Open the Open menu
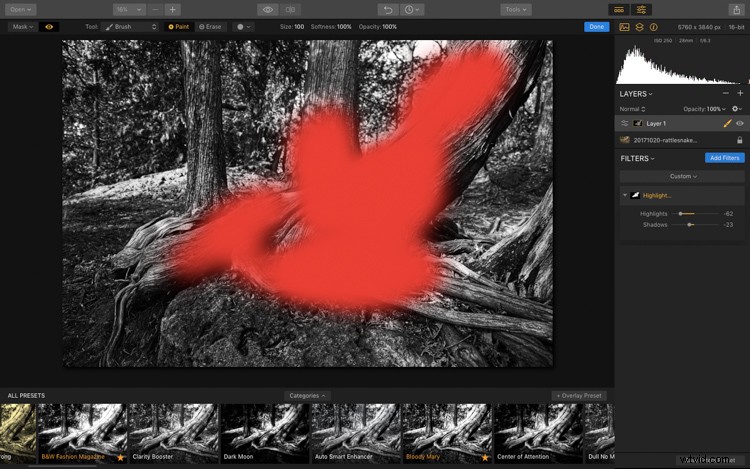The image size is (750, 469). [x=20, y=10]
